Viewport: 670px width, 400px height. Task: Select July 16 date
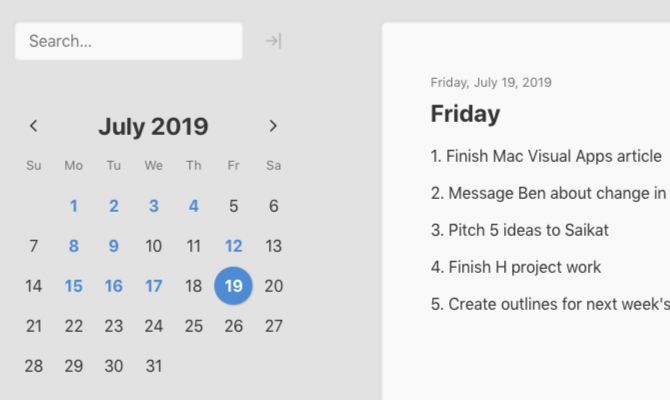pyautogui.click(x=114, y=286)
